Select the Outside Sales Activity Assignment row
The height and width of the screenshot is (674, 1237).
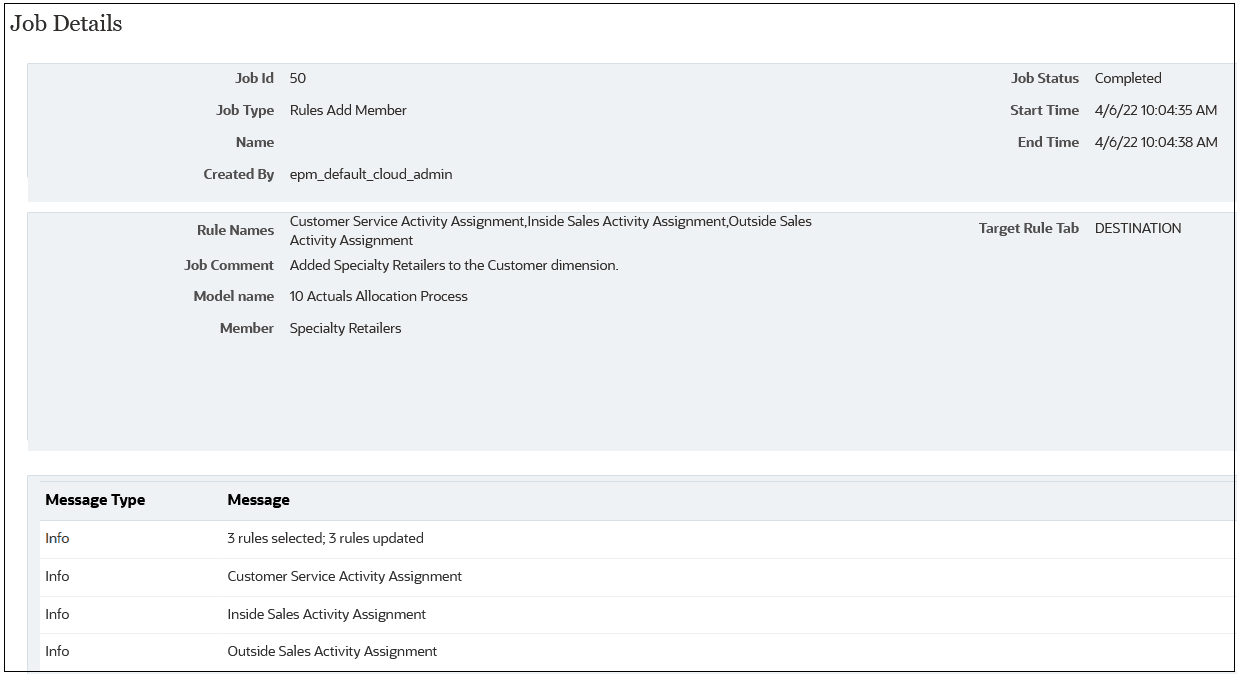(329, 651)
